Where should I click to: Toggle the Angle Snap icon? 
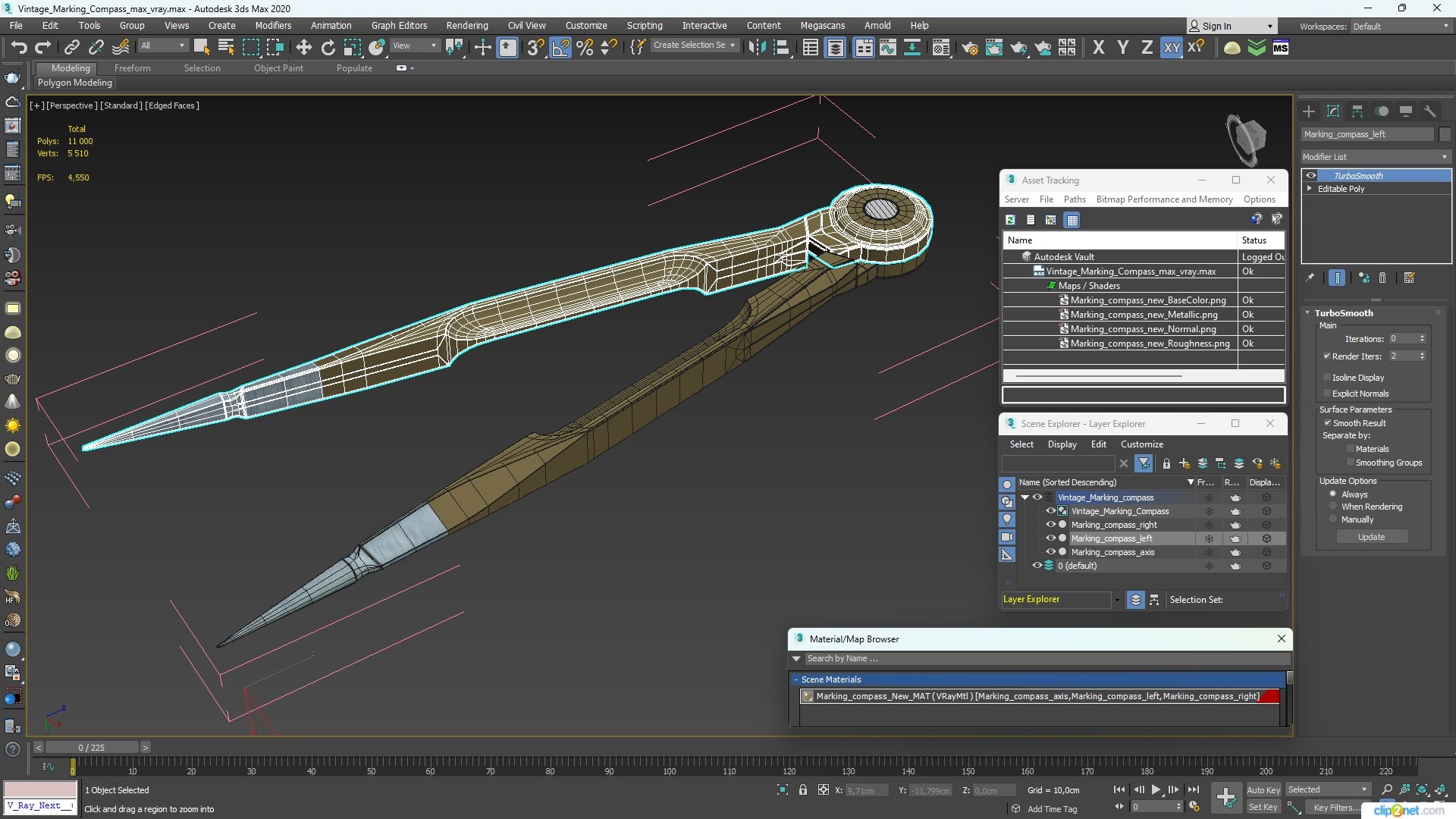click(x=560, y=48)
